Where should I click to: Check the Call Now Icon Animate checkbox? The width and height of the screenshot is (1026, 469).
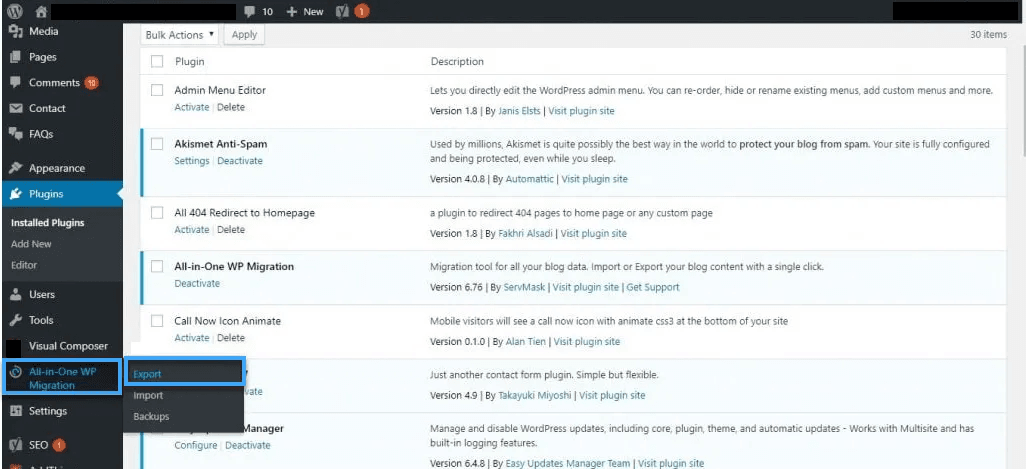(157, 321)
